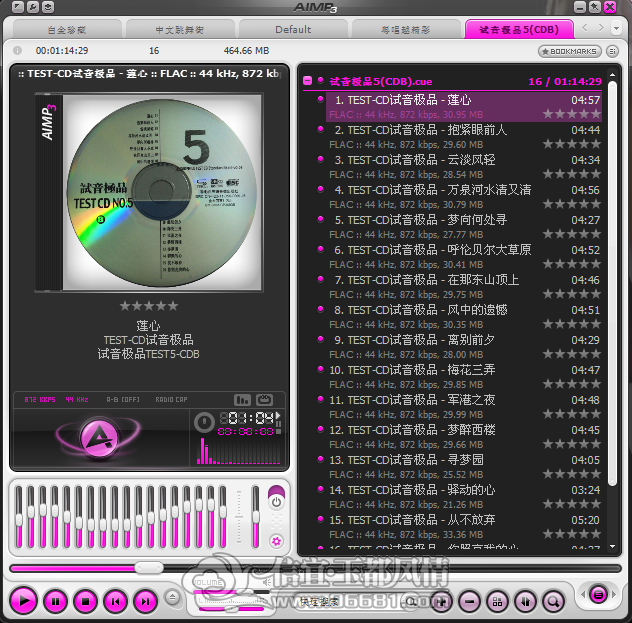Screen dimensions: 632x623
Task: Skip to the next track
Action: point(146,602)
